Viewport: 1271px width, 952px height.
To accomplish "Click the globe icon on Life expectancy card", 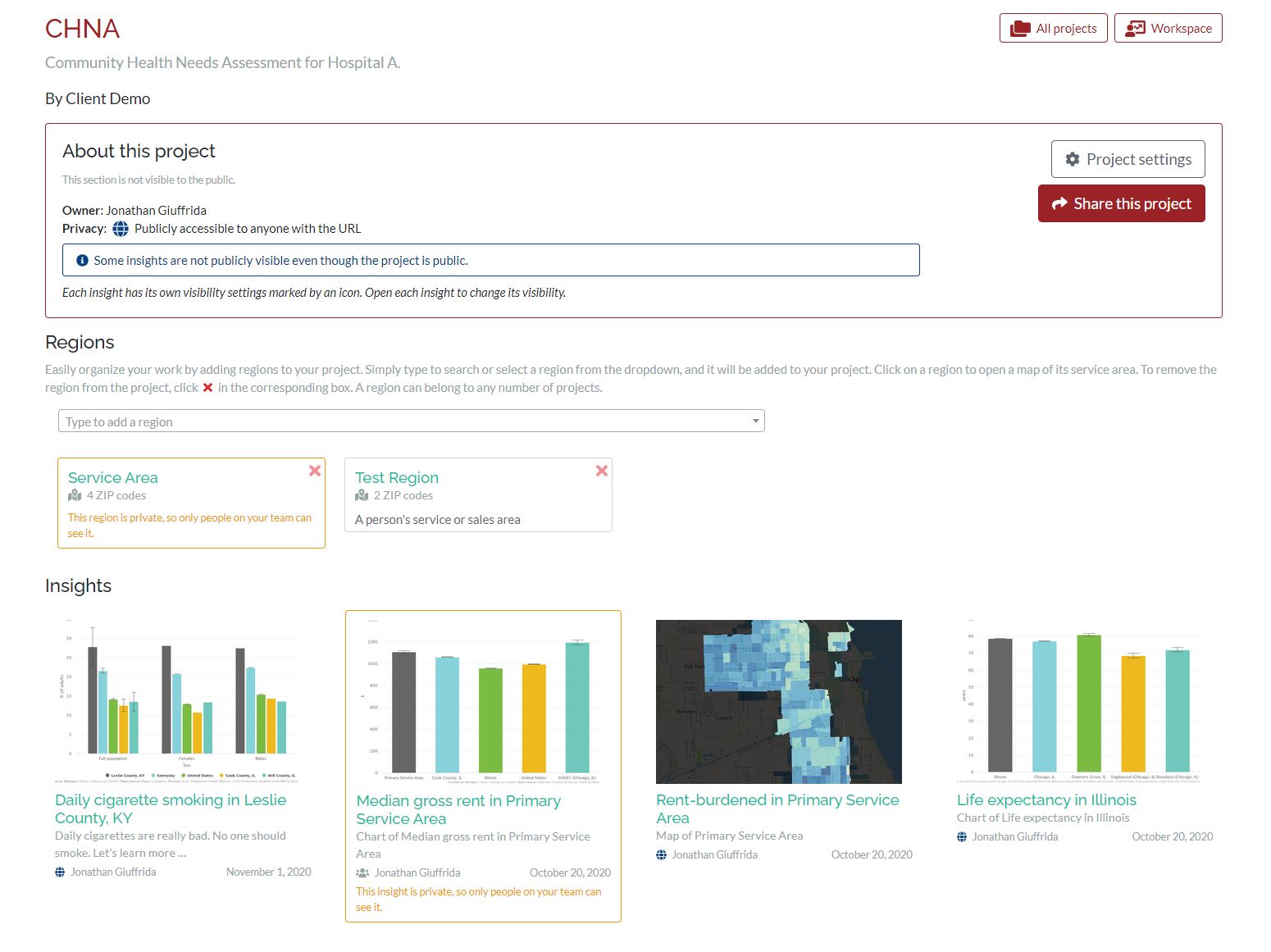I will coord(962,836).
